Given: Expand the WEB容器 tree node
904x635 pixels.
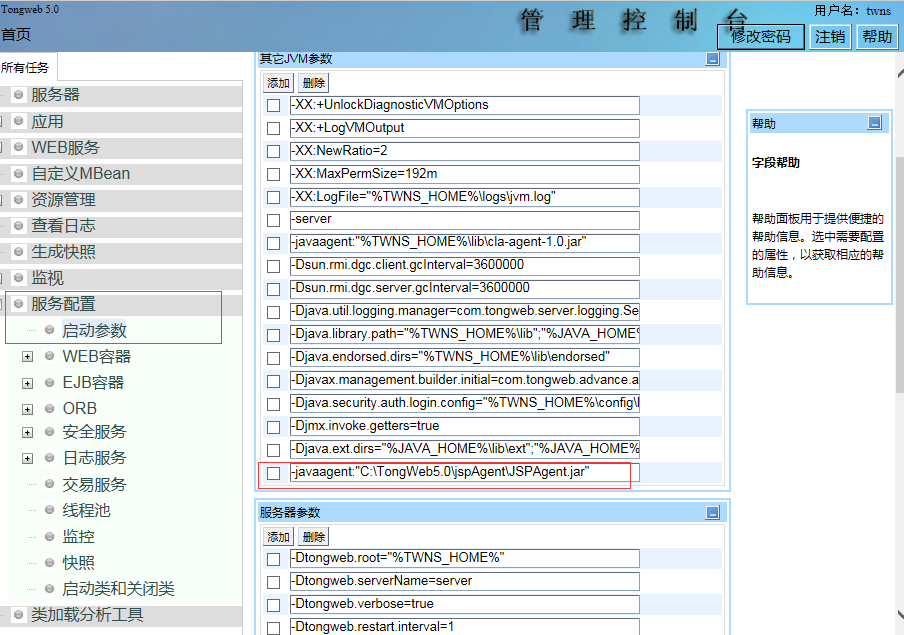Looking at the screenshot, I should pyautogui.click(x=27, y=357).
